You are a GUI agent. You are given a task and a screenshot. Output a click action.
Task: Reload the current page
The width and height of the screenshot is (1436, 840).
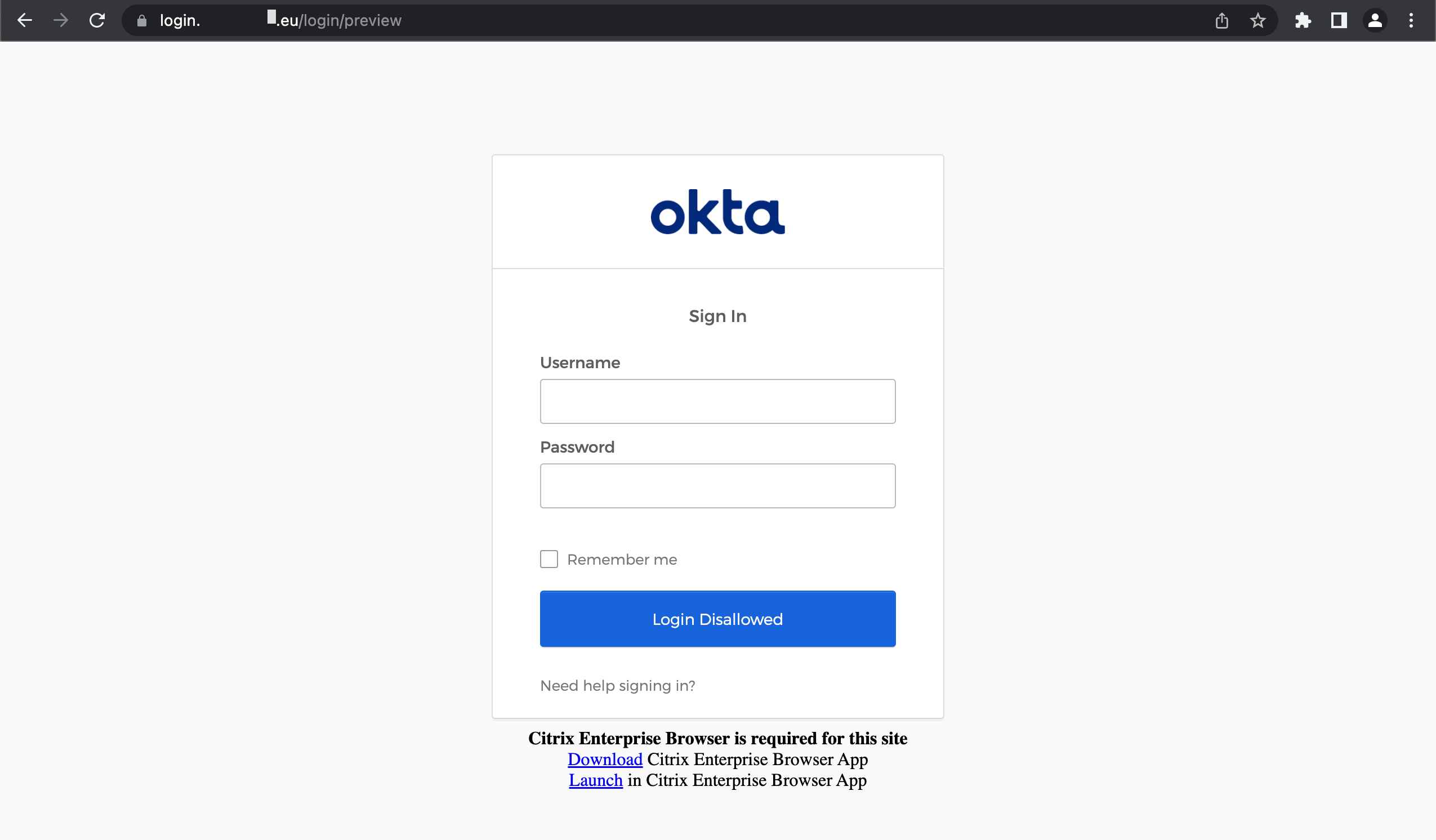point(97,20)
